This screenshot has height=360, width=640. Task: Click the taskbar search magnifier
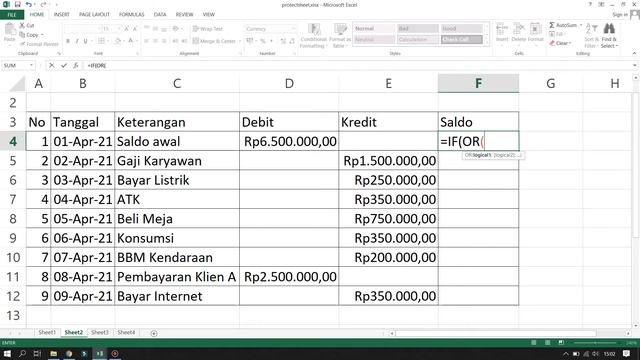[22, 353]
